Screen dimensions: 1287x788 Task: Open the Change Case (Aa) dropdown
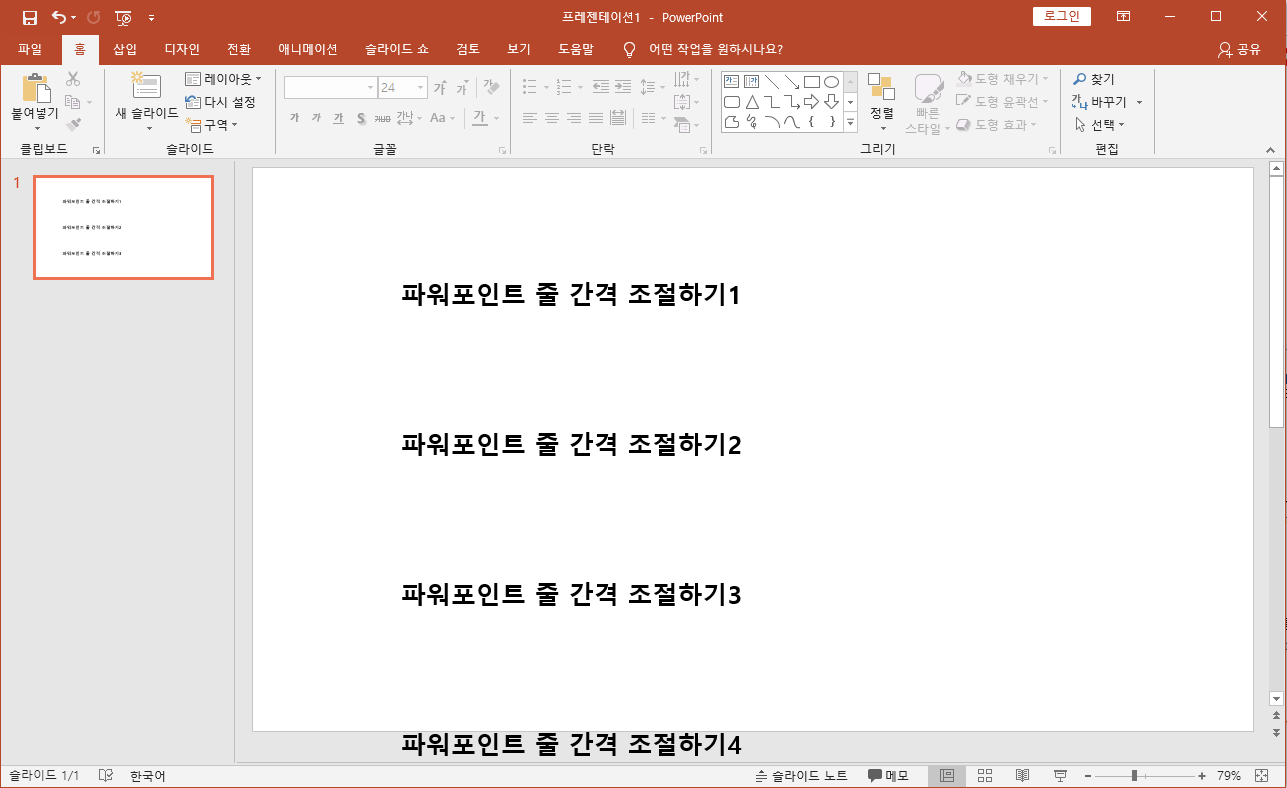tap(443, 118)
